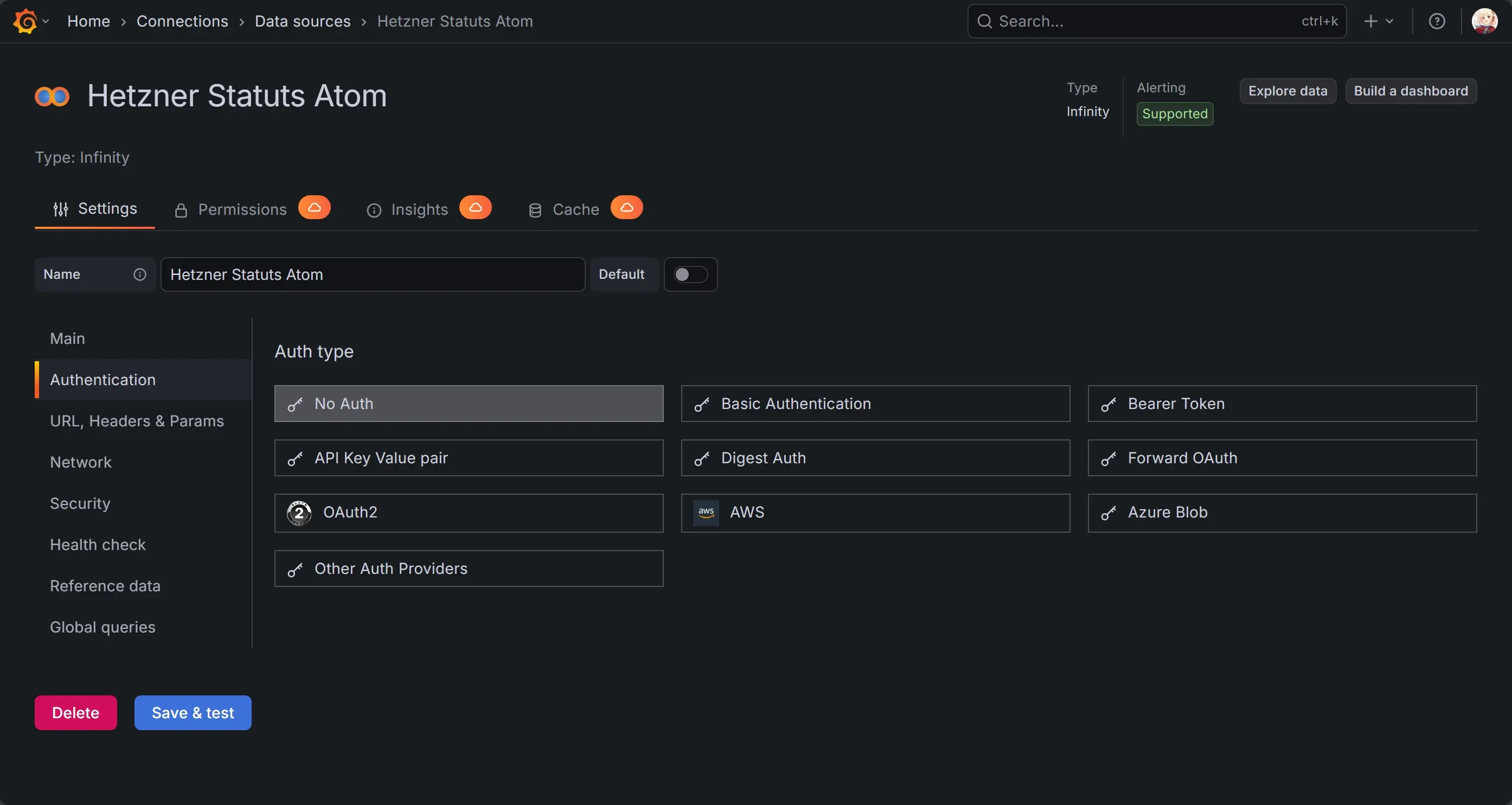The image size is (1512, 805).
Task: Click the cloud badge next to Cache tab
Action: [626, 207]
